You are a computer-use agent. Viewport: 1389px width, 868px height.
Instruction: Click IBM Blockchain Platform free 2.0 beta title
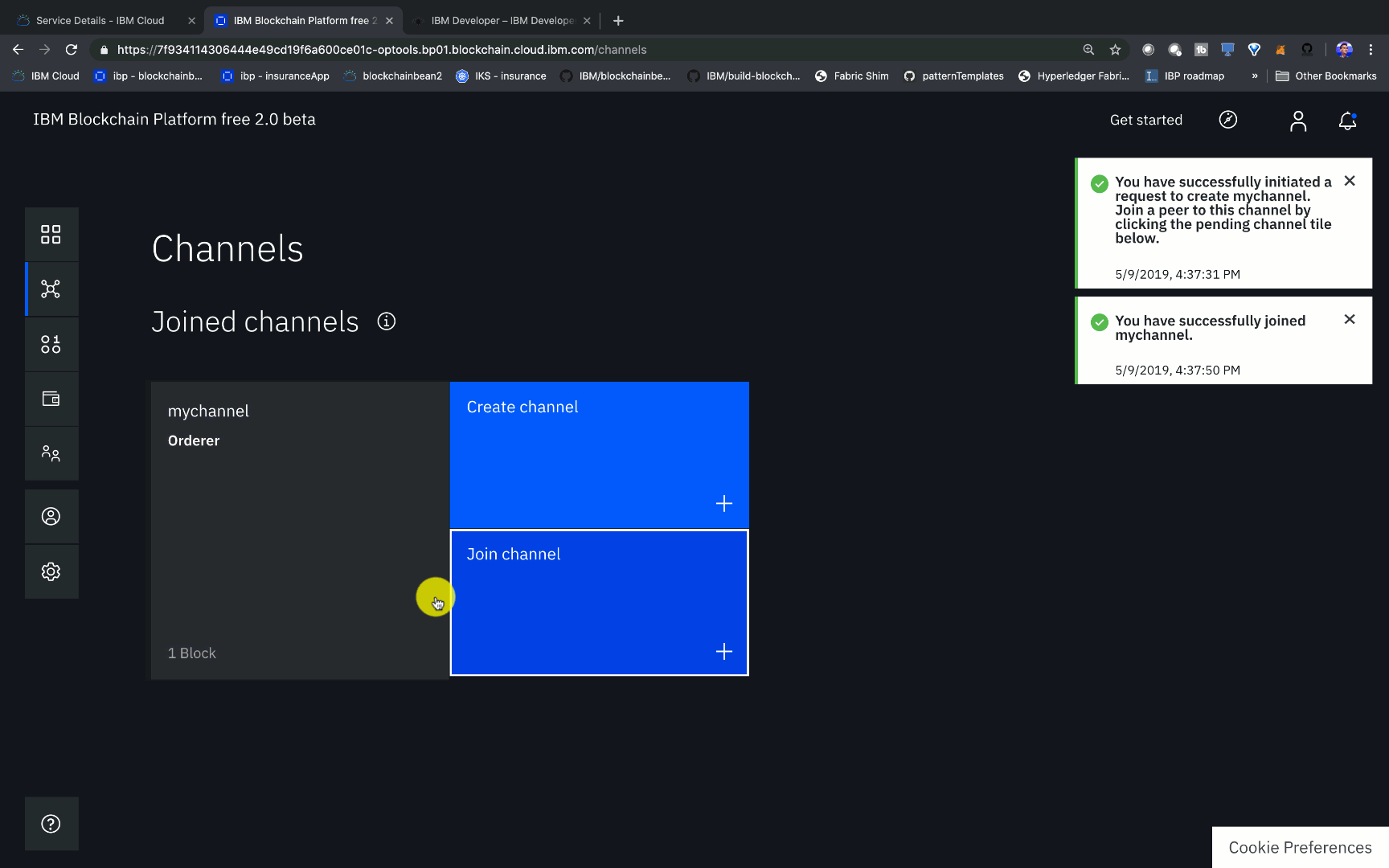[x=174, y=119]
